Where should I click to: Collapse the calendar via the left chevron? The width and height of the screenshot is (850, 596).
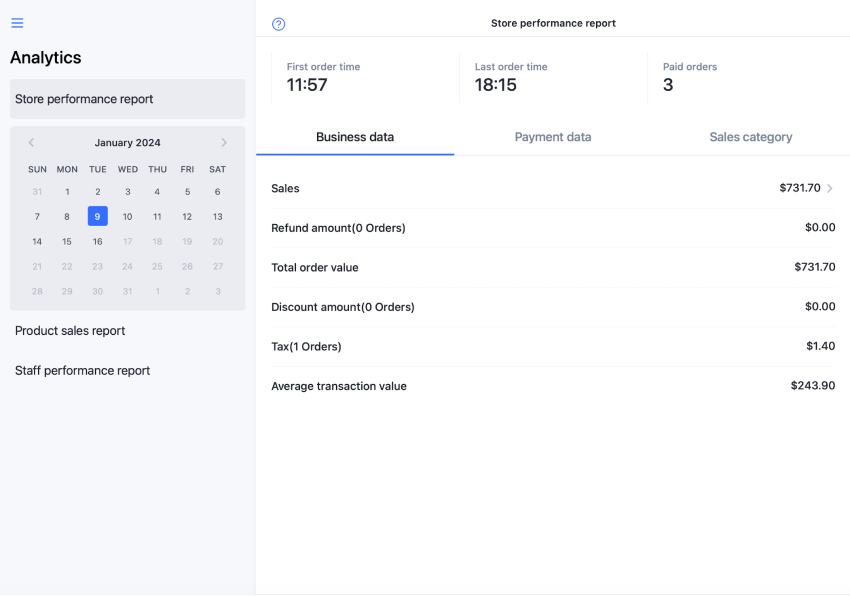pyautogui.click(x=31, y=142)
